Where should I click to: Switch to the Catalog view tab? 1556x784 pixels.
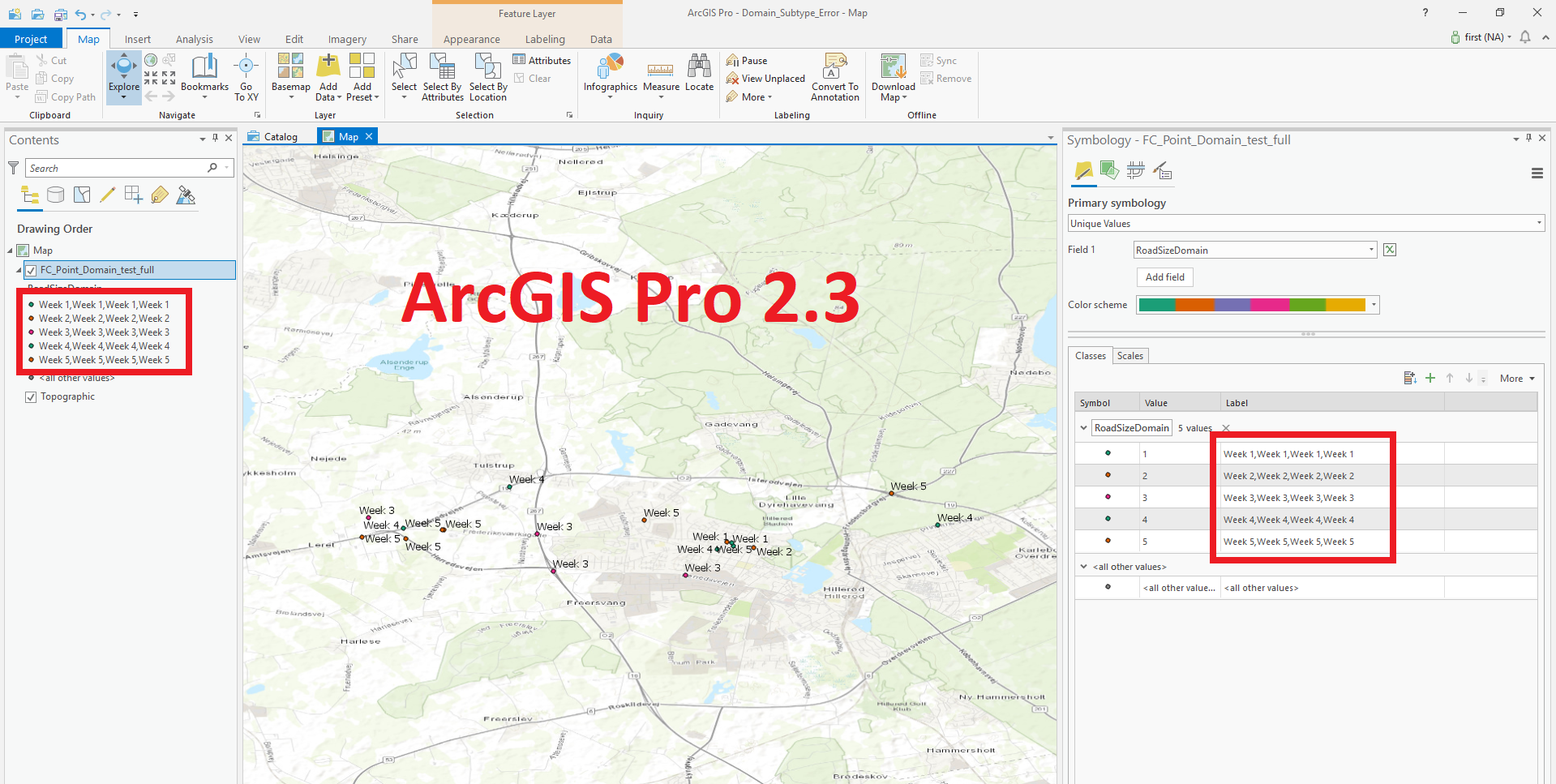[x=273, y=136]
